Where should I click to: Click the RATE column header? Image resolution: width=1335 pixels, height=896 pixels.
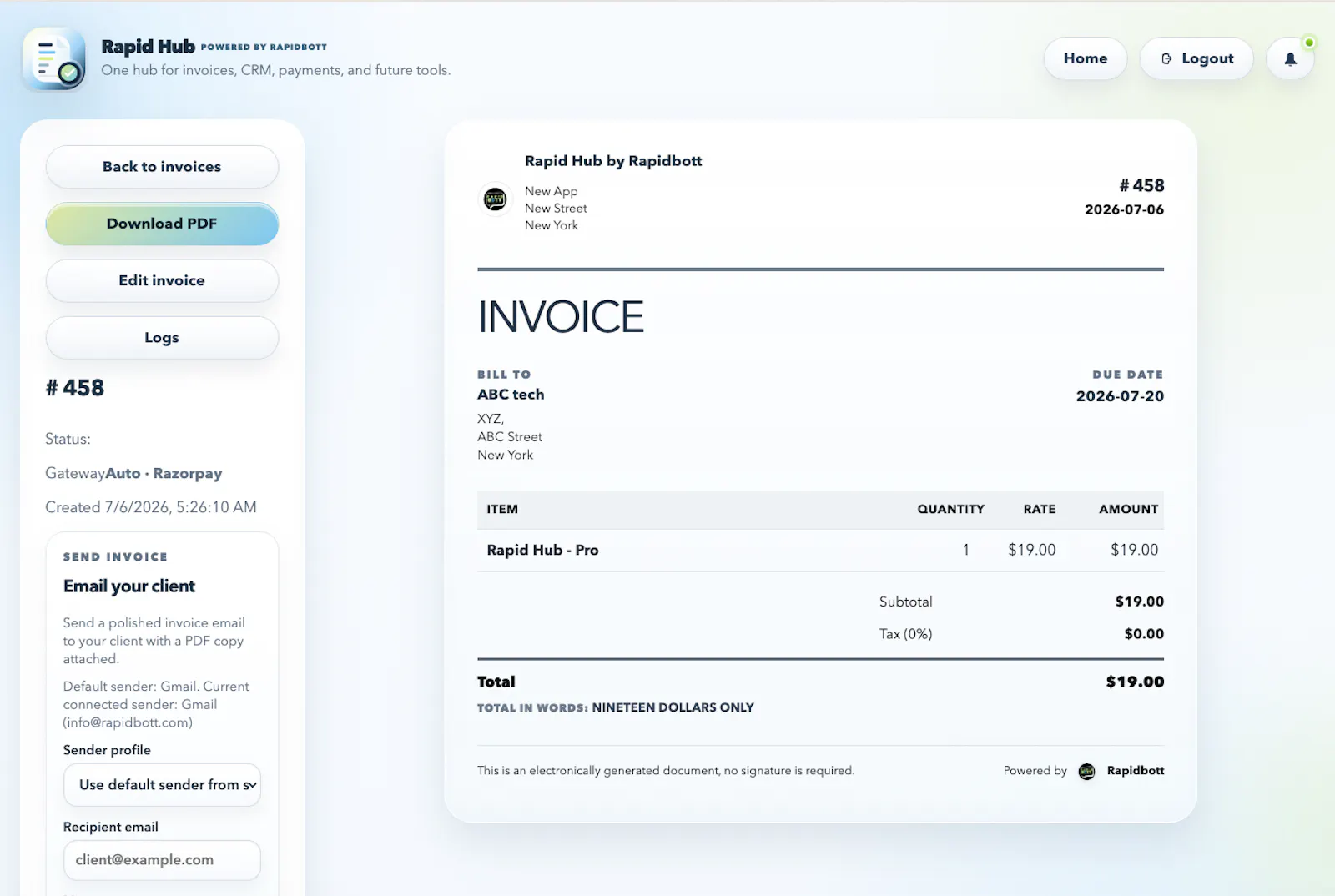[1040, 509]
